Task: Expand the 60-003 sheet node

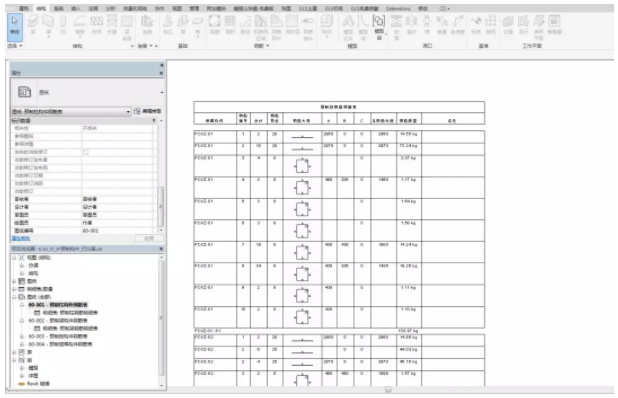Action: [22, 337]
